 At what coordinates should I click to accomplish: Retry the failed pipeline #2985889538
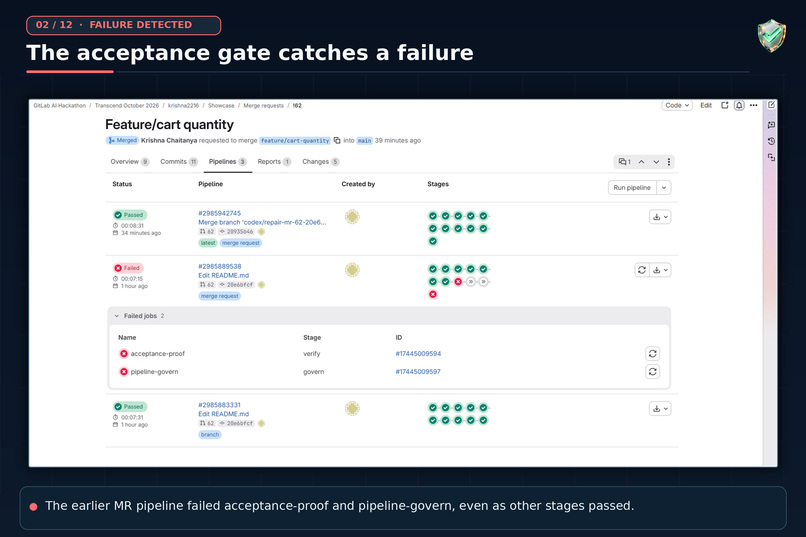tap(642, 270)
